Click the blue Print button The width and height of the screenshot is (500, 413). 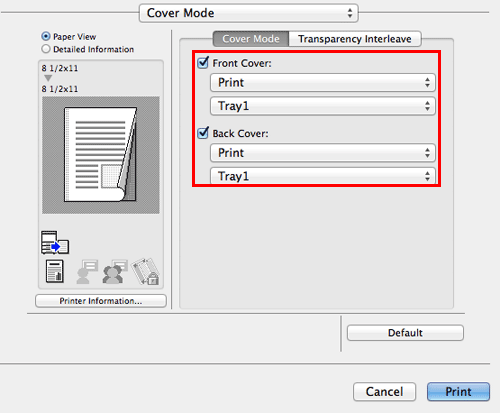[458, 391]
